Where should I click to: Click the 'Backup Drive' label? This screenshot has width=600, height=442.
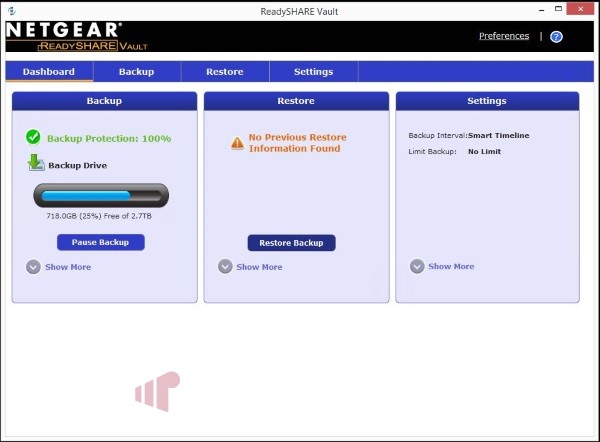click(x=78, y=165)
